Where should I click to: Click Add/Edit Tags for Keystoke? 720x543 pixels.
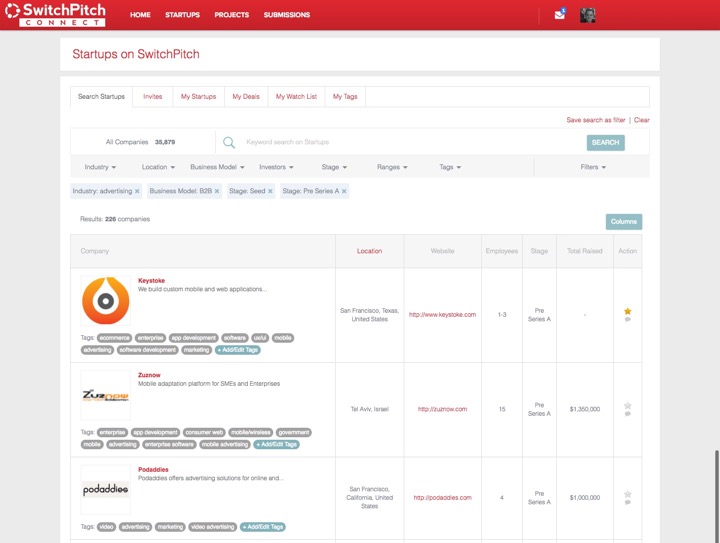(238, 350)
